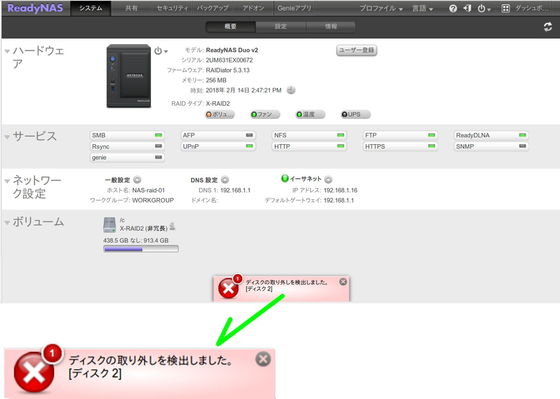Image resolution: width=560 pixels, height=399 pixels.
Task: Select the アドオン menu
Action: pos(253,8)
